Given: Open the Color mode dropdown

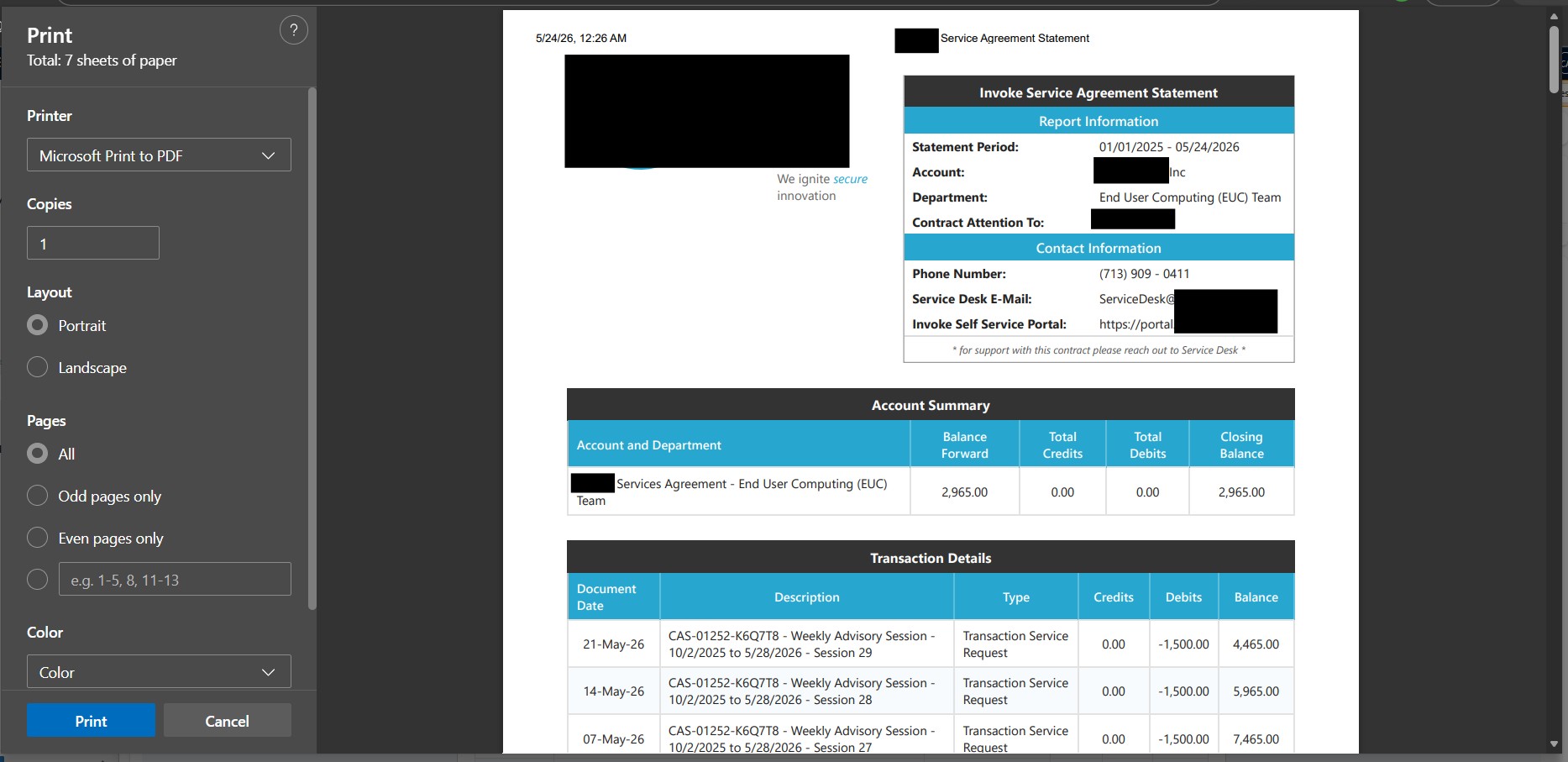Looking at the screenshot, I should pos(159,672).
